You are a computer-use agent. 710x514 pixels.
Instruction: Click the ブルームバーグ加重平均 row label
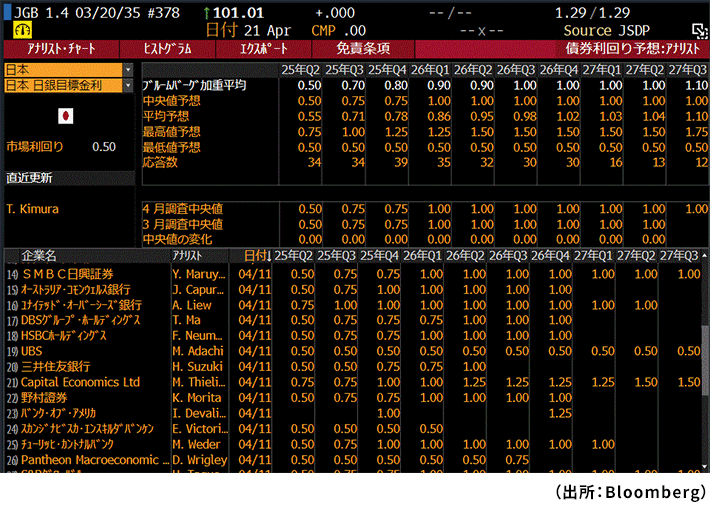(x=194, y=85)
